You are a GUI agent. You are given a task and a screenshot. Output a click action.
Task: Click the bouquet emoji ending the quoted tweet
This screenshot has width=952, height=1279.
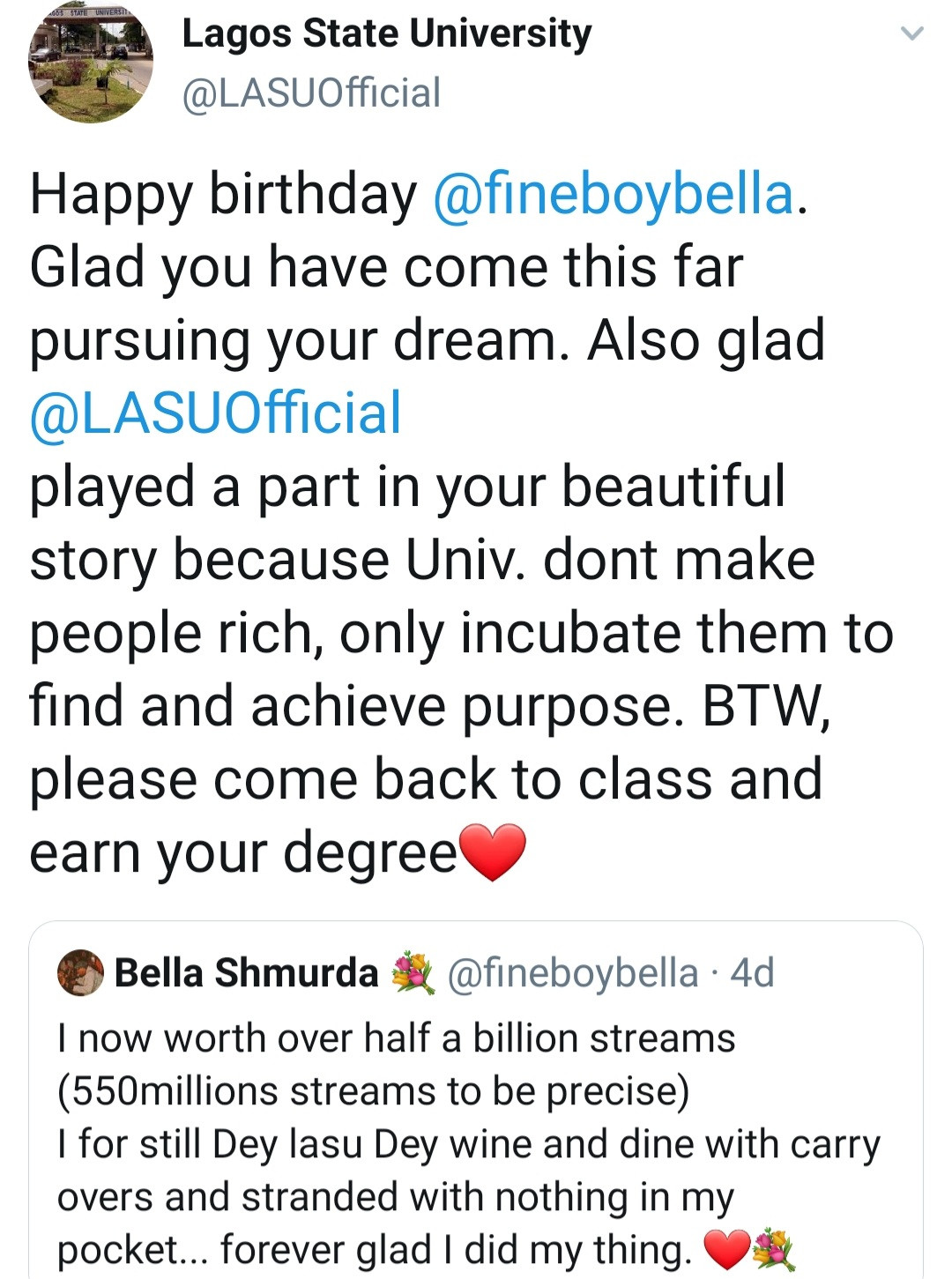pos(773,1250)
